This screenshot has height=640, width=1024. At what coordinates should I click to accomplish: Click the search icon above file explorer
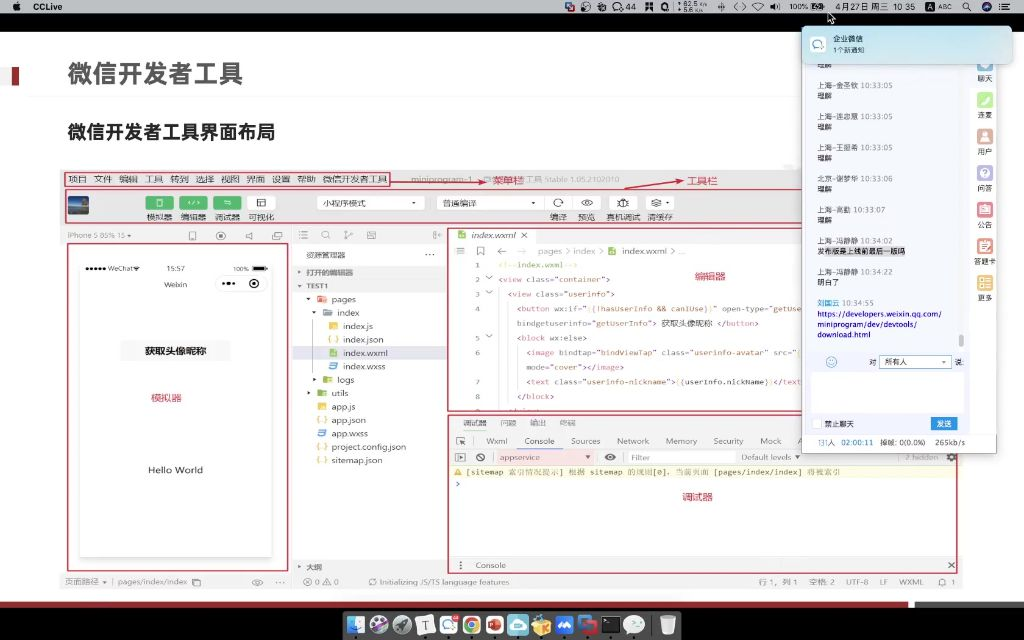[325, 235]
